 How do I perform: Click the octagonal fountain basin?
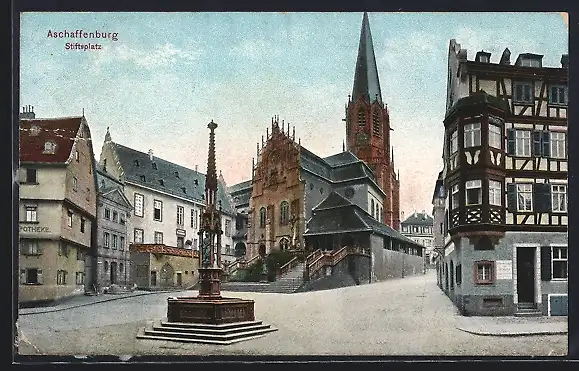211,310
